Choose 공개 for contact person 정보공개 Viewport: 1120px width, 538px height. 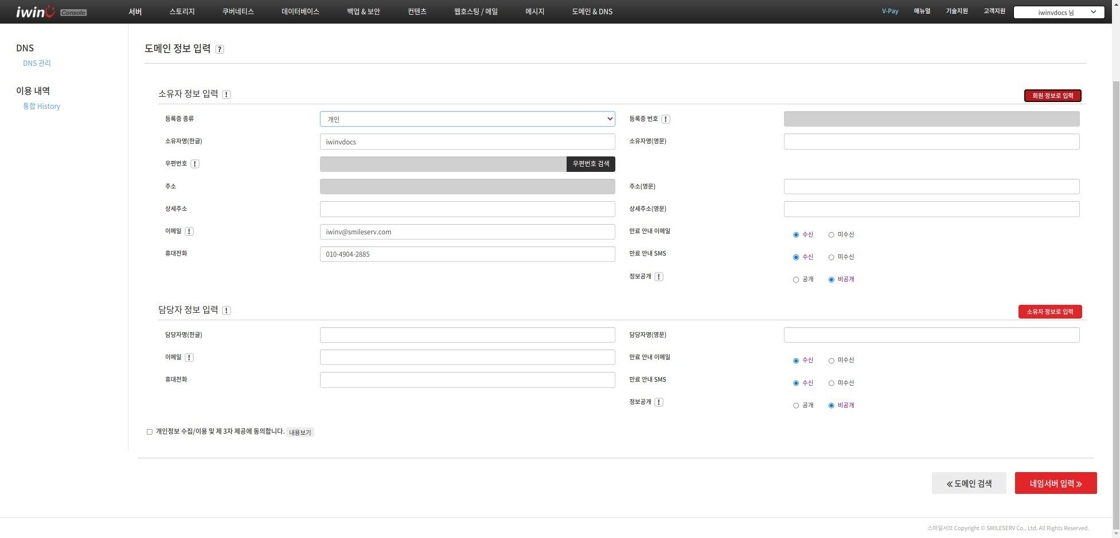click(796, 406)
